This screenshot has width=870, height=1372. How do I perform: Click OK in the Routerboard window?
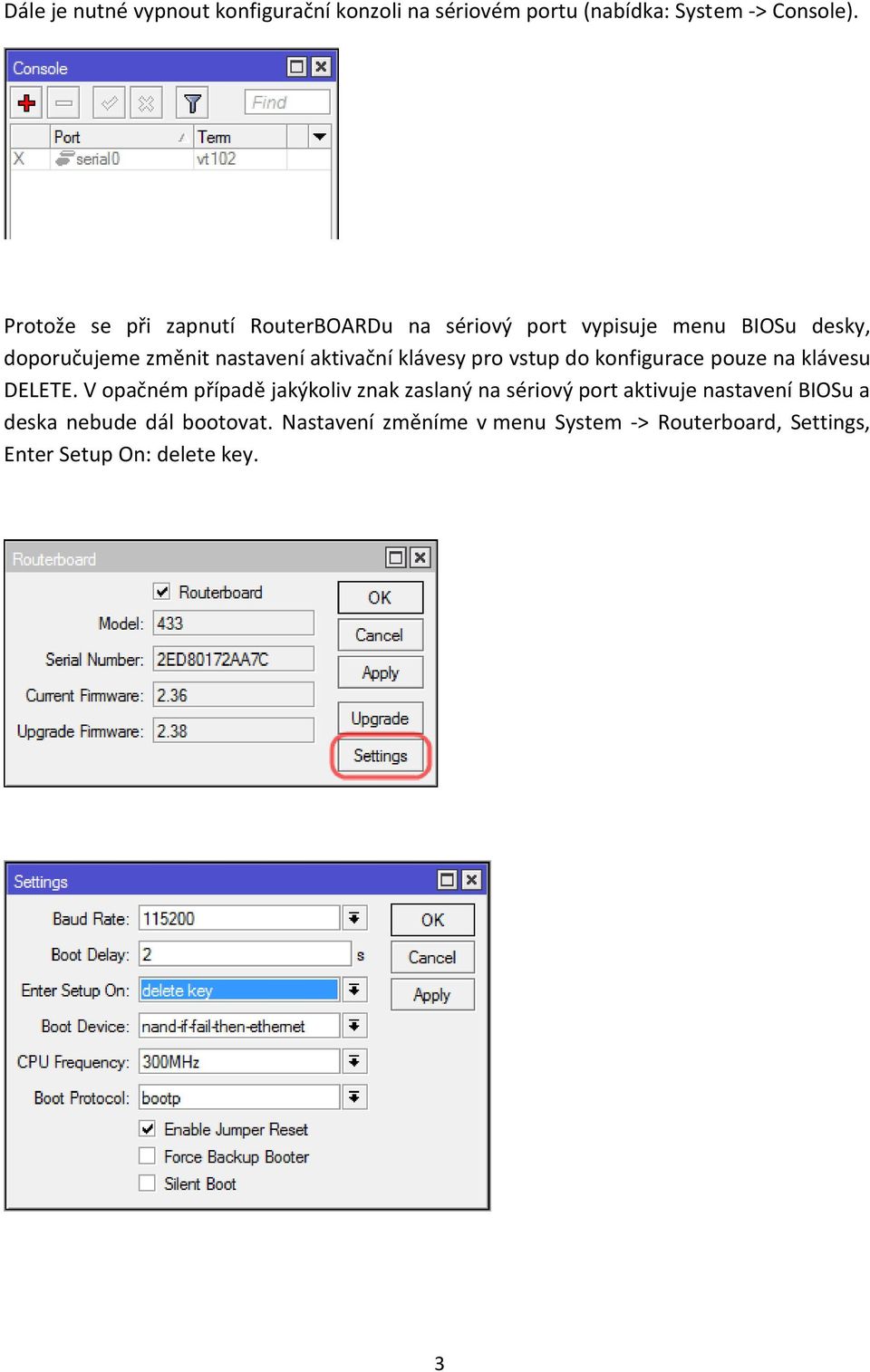[380, 598]
